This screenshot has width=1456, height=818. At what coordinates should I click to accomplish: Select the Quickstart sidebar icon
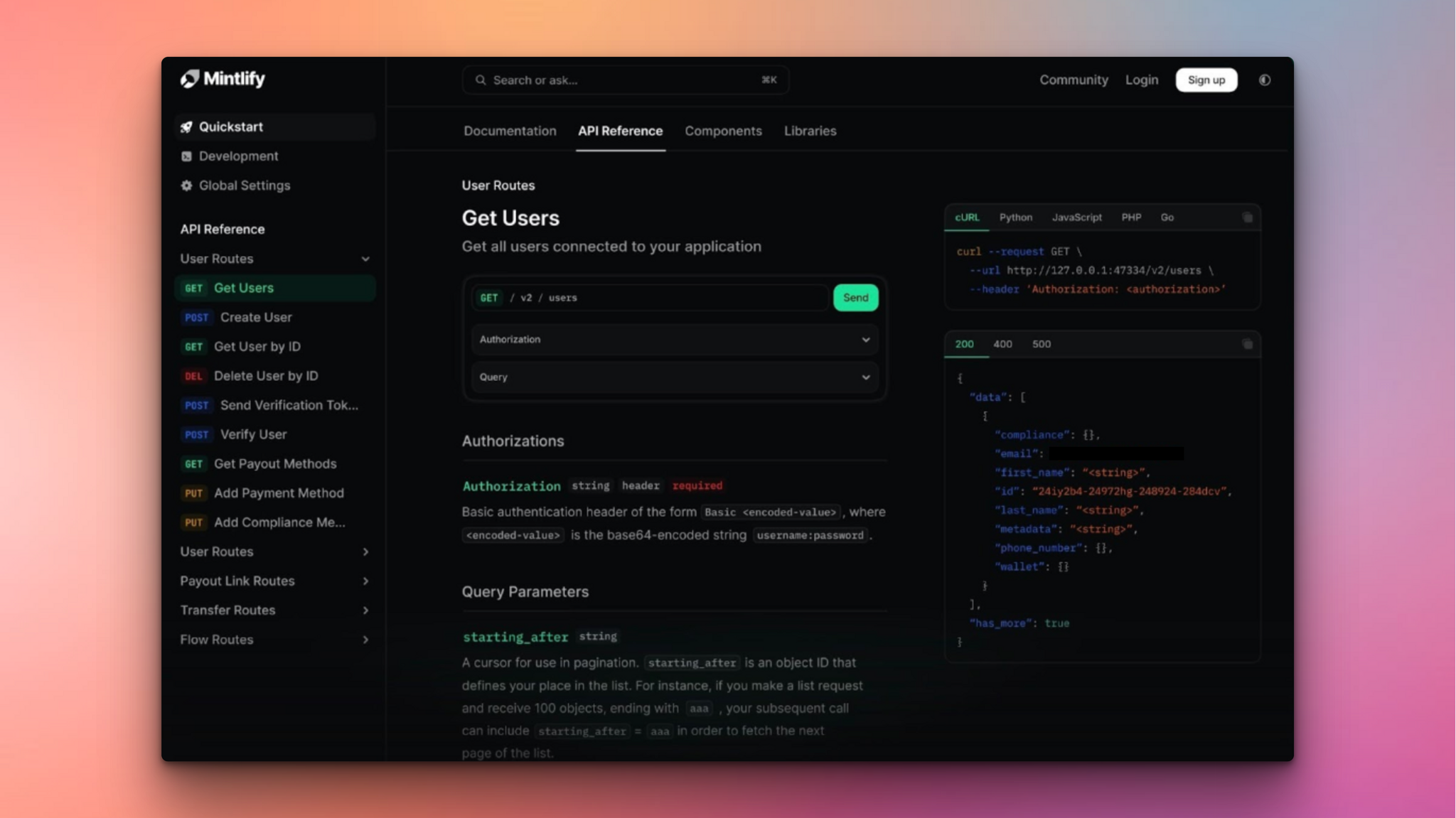(x=187, y=126)
